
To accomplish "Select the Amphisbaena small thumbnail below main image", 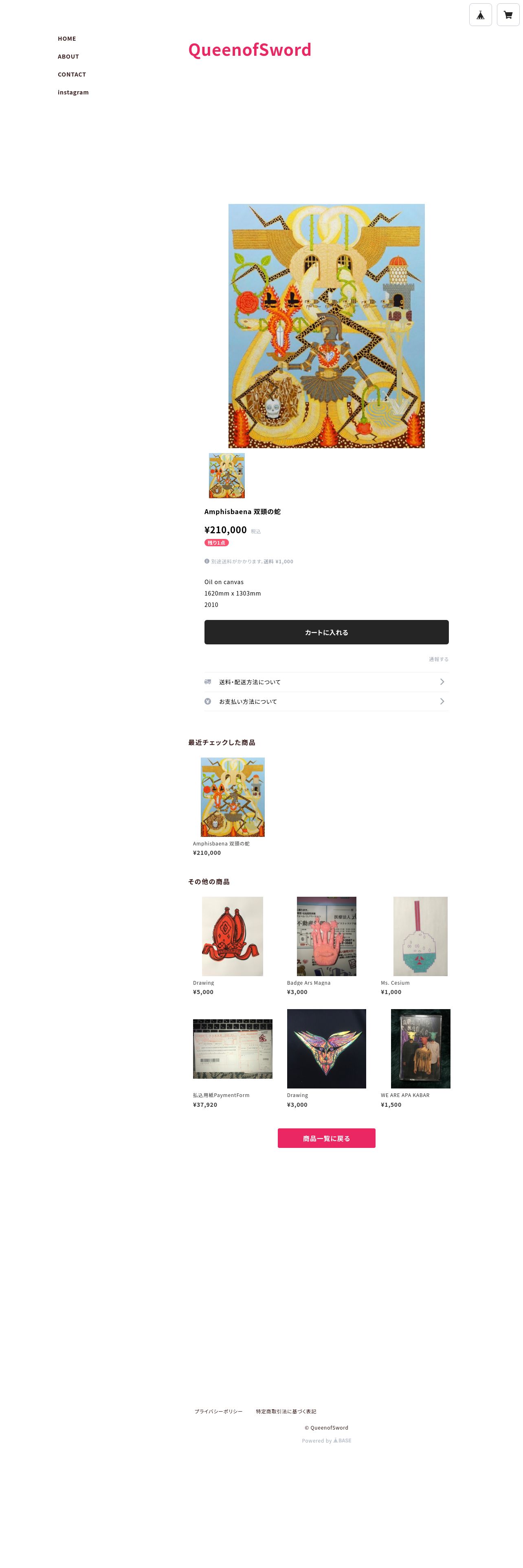I will coord(226,475).
